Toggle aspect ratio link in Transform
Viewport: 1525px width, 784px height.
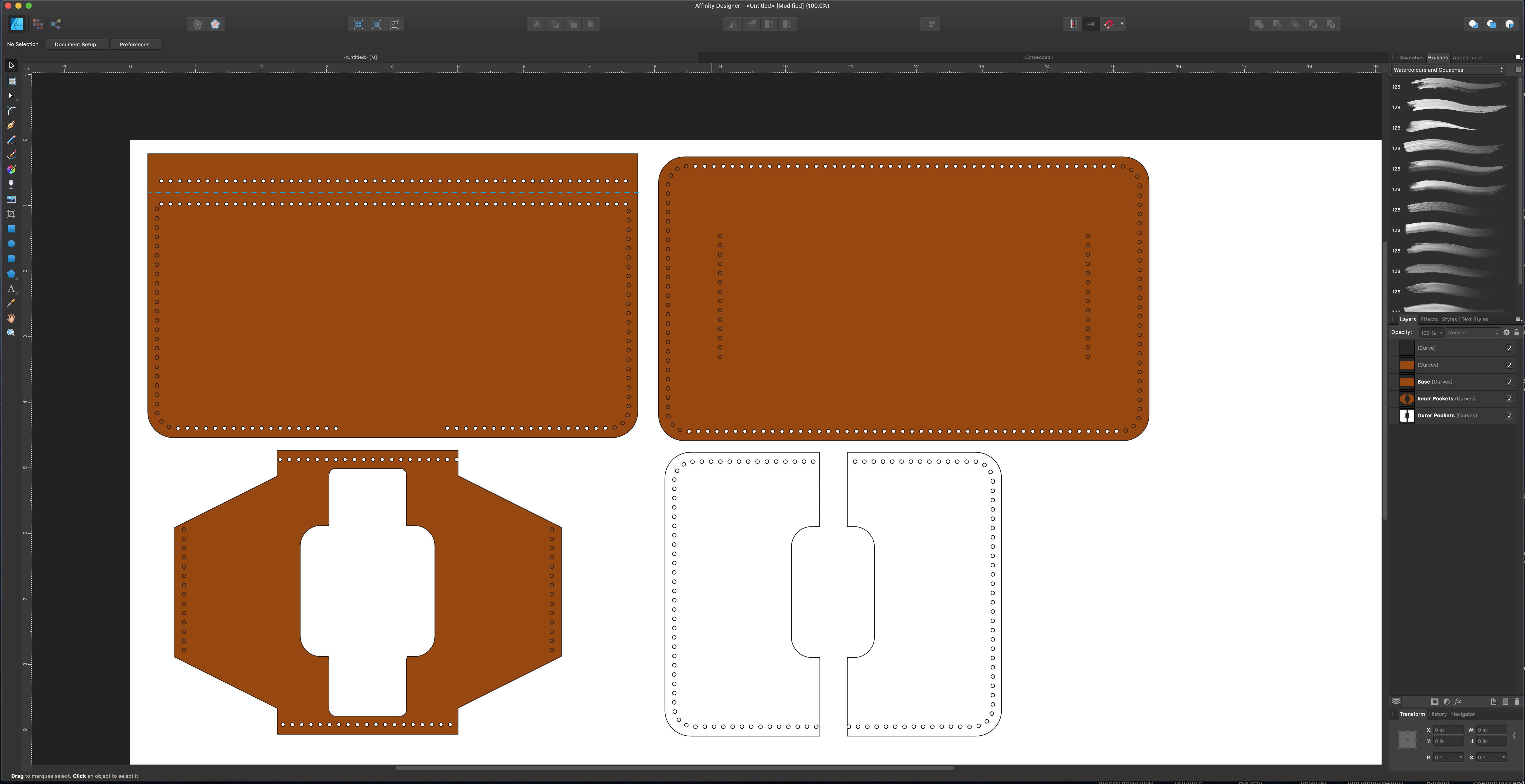click(x=1514, y=736)
